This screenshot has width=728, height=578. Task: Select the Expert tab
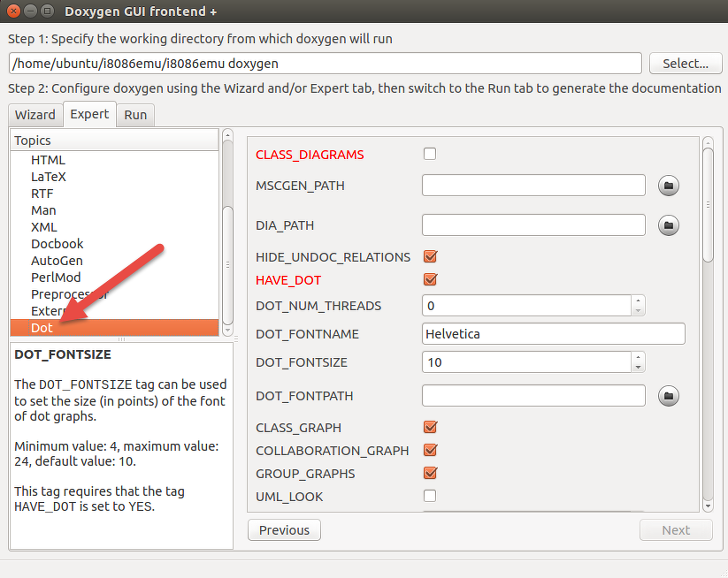click(x=90, y=114)
